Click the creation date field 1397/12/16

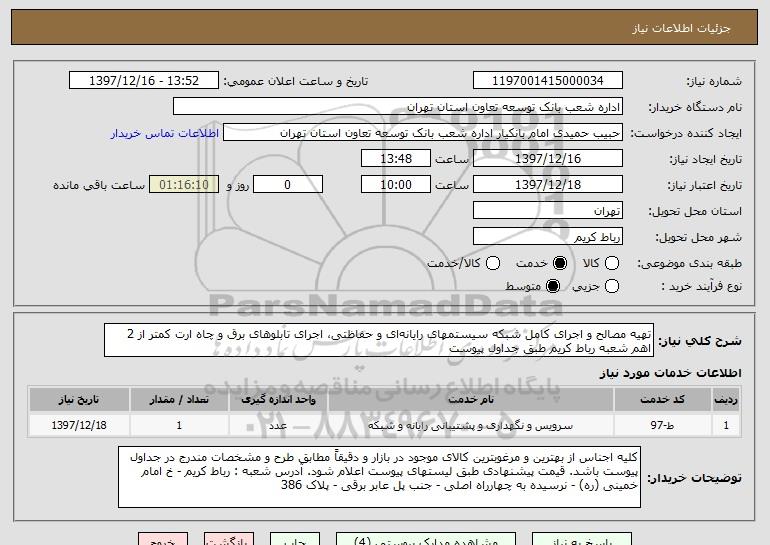tap(548, 159)
